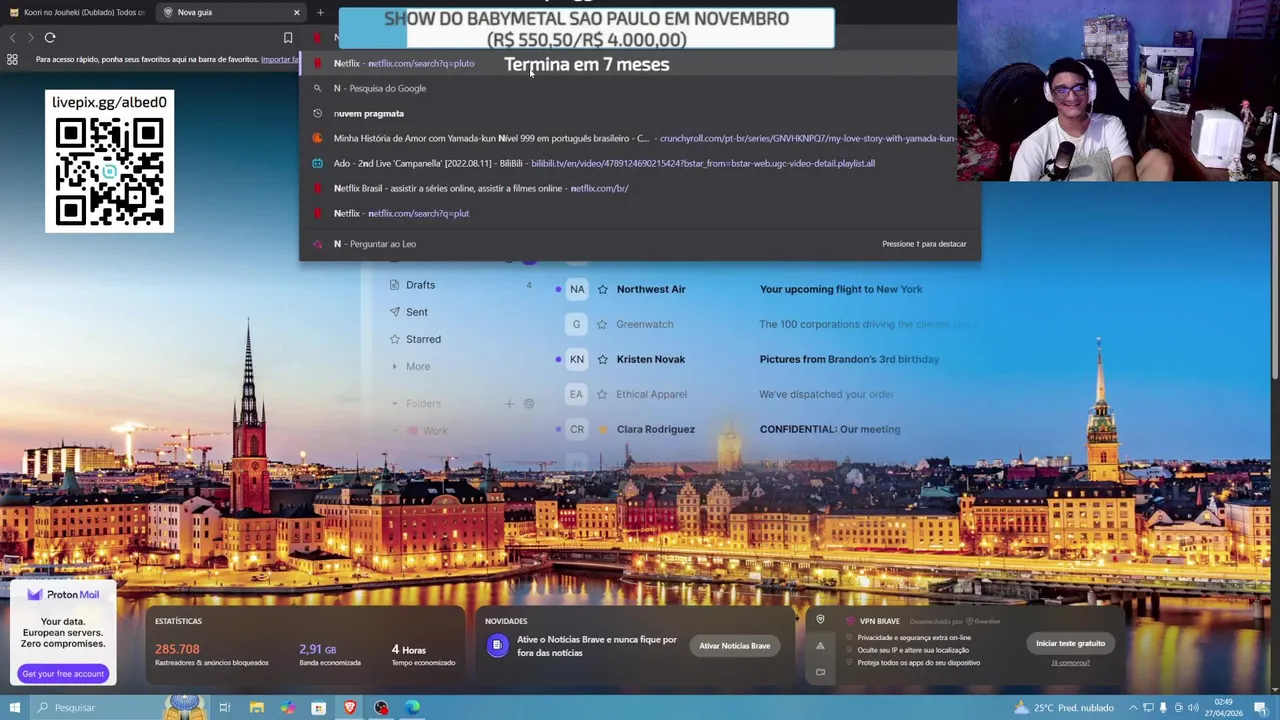
Task: Click the NA sender avatar
Action: coord(577,289)
